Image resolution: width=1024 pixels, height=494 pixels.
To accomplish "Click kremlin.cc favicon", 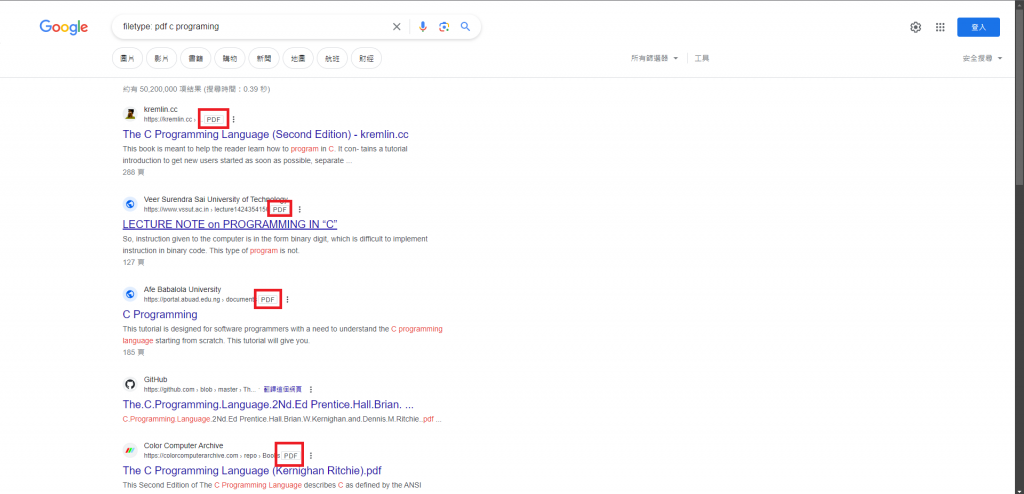I will pos(130,114).
